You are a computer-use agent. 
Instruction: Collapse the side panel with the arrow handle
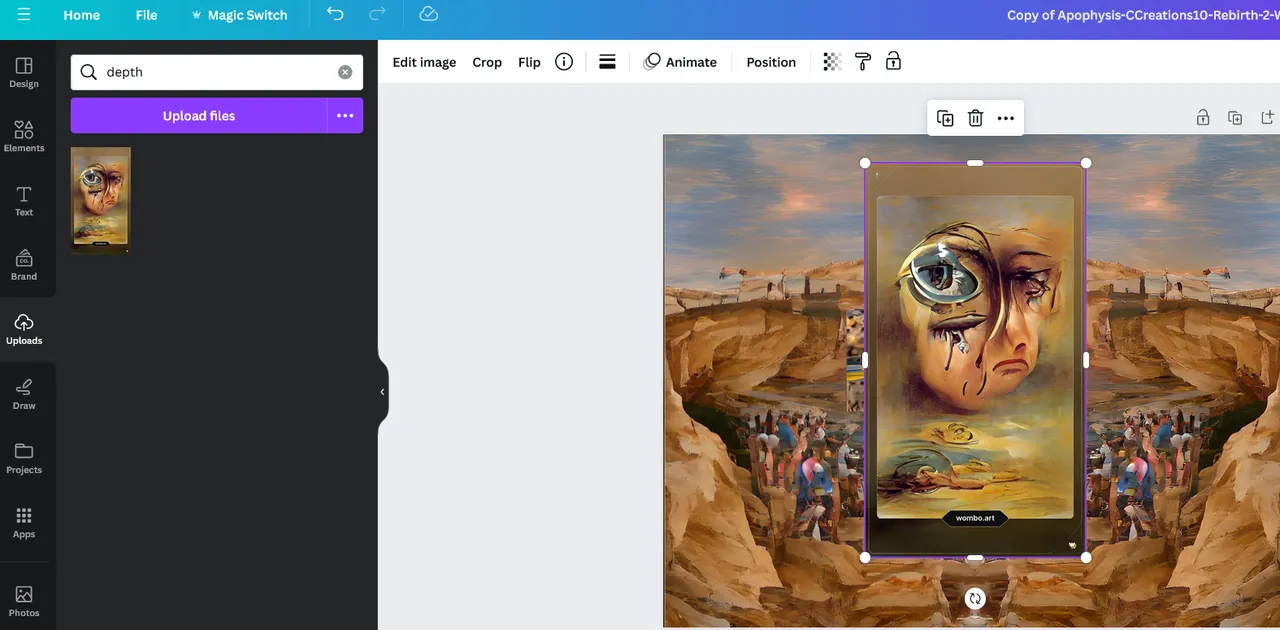(382, 392)
